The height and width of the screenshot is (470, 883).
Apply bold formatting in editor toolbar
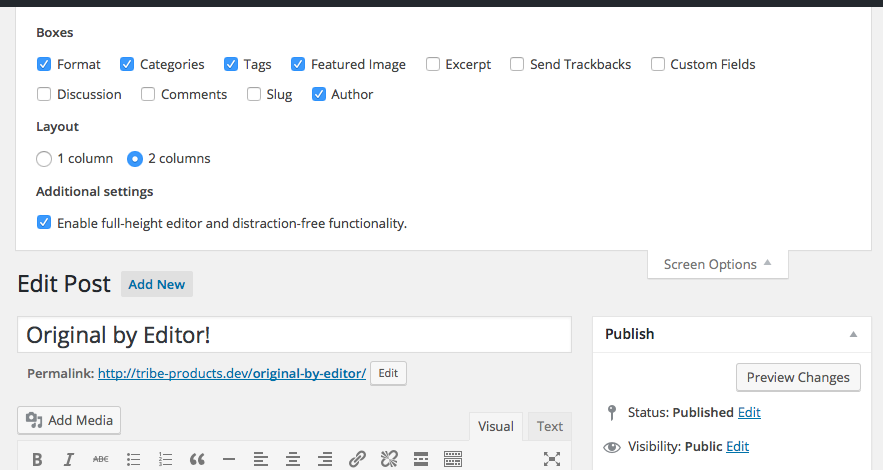coord(37,459)
